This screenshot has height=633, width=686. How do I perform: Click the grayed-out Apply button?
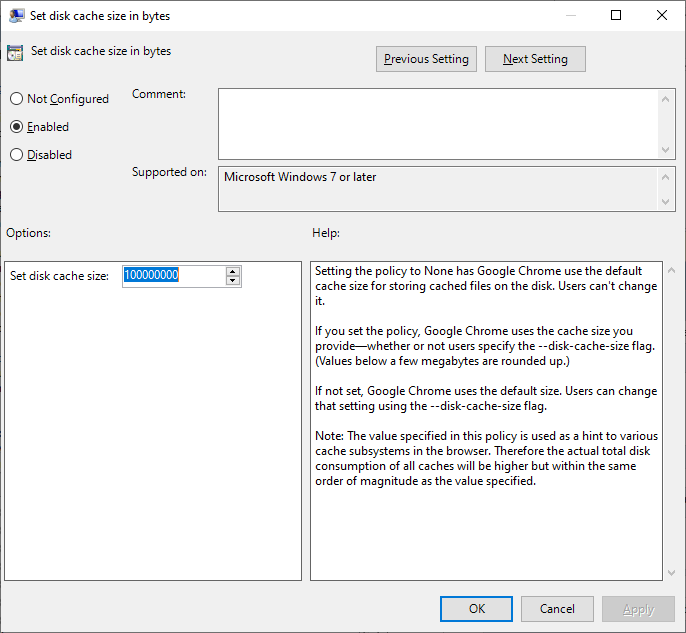coord(638,609)
